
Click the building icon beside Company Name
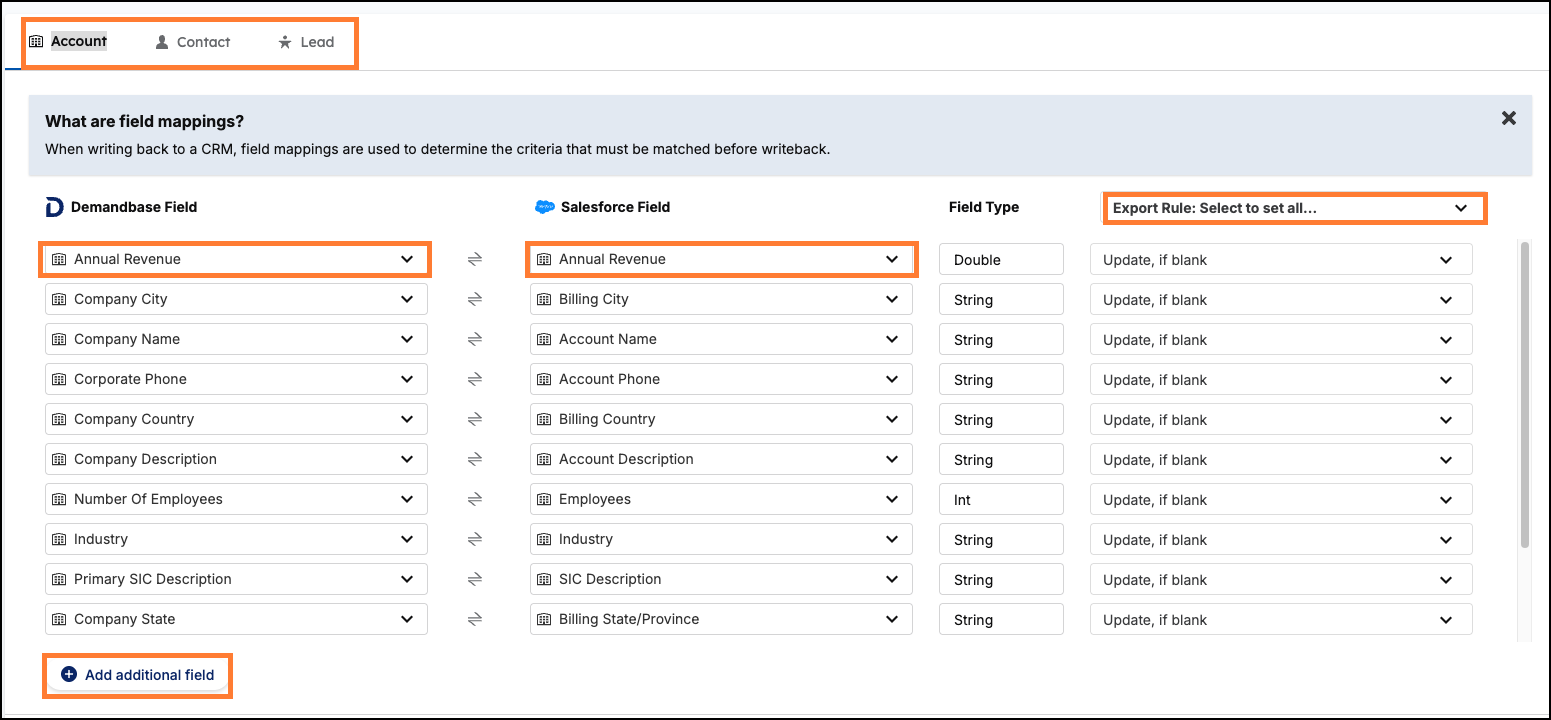[59, 339]
